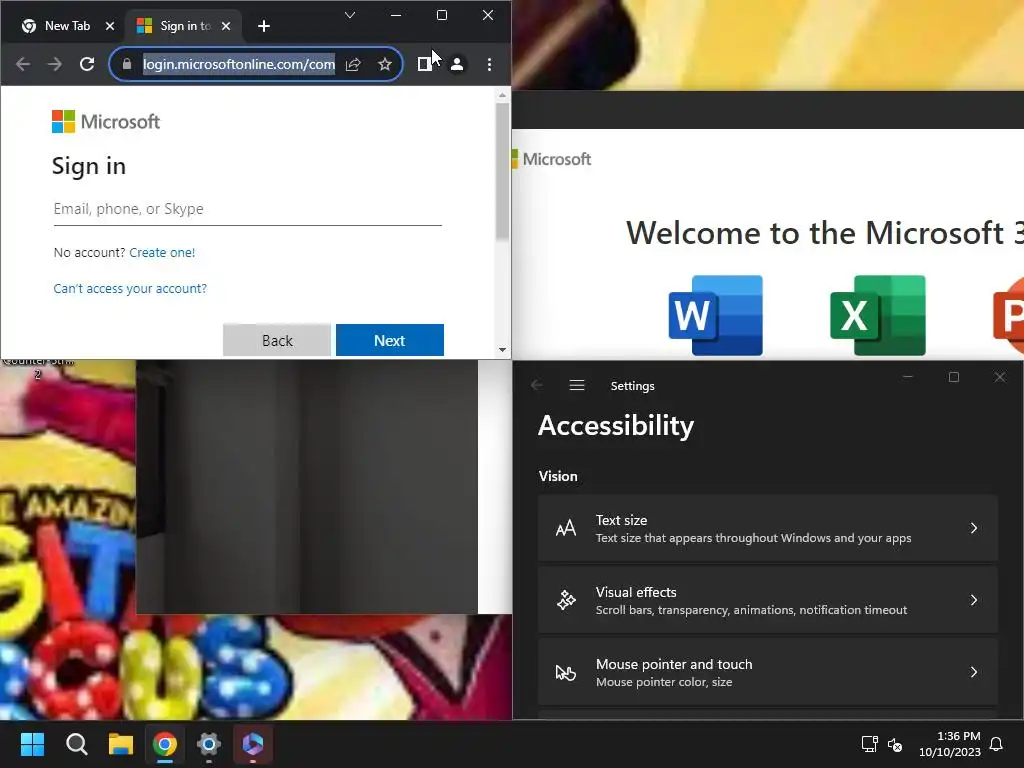Close the Sign in tab
This screenshot has height=768, width=1024.
[x=226, y=26]
